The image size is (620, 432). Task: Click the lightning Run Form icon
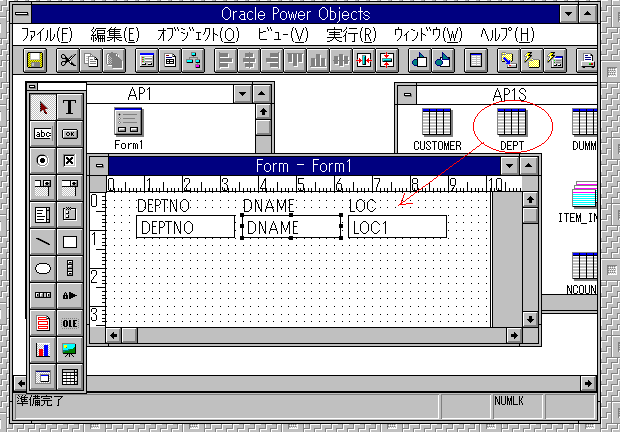[555, 60]
